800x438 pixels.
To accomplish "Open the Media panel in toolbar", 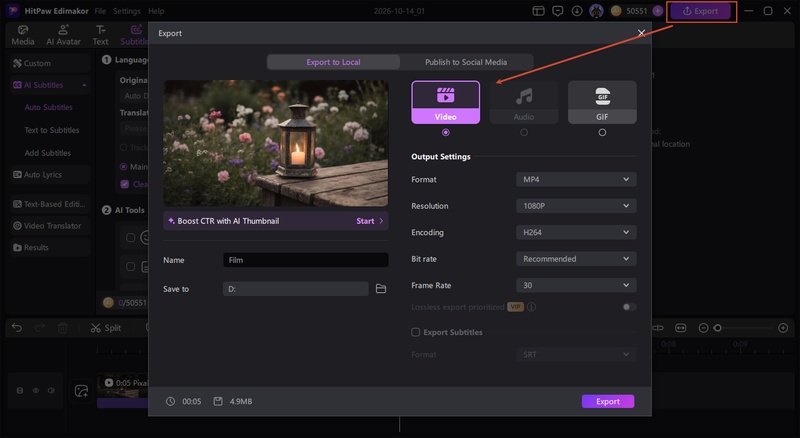I will click(23, 35).
